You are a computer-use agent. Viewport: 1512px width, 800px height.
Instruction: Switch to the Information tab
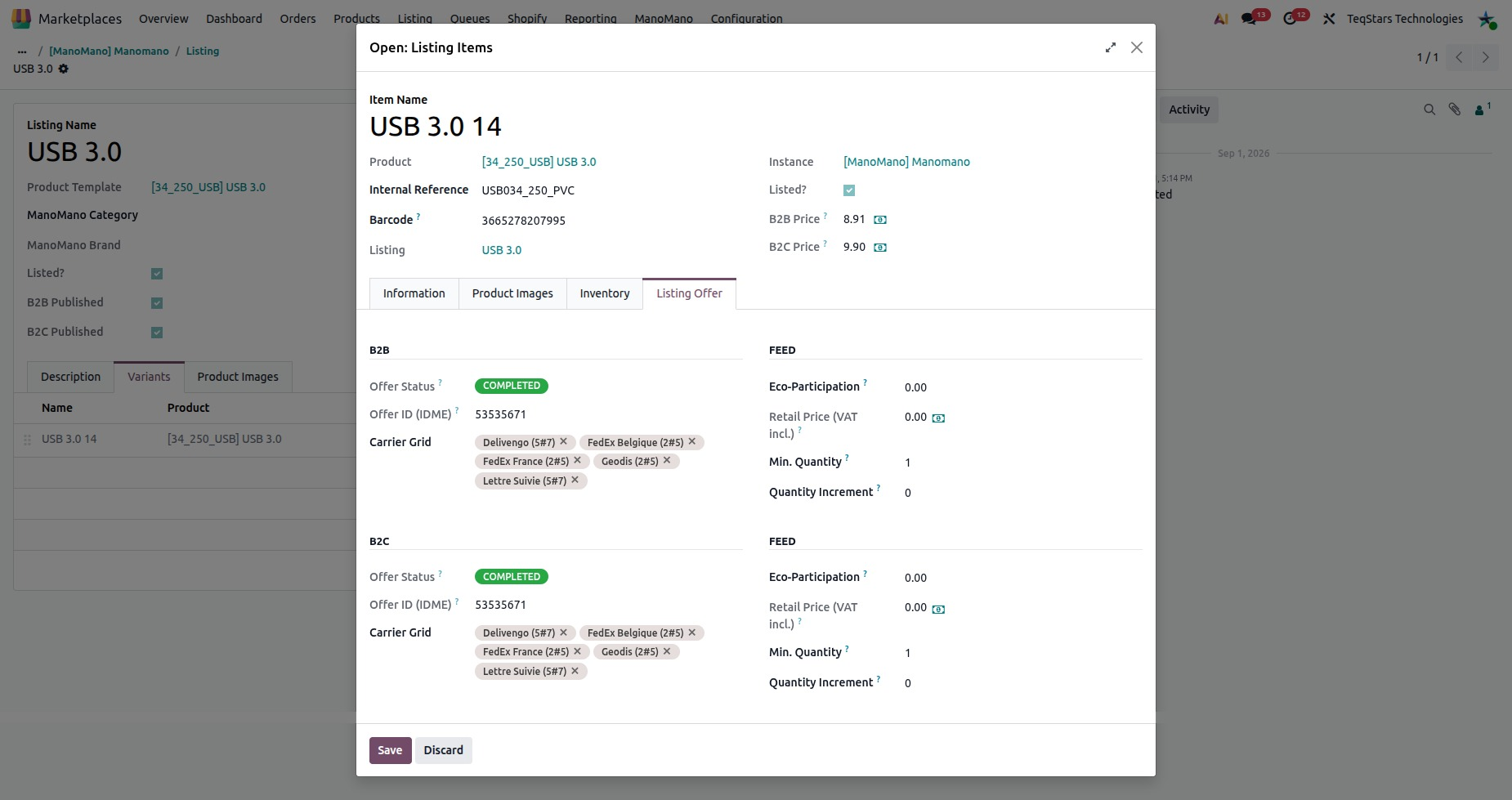[x=414, y=293]
